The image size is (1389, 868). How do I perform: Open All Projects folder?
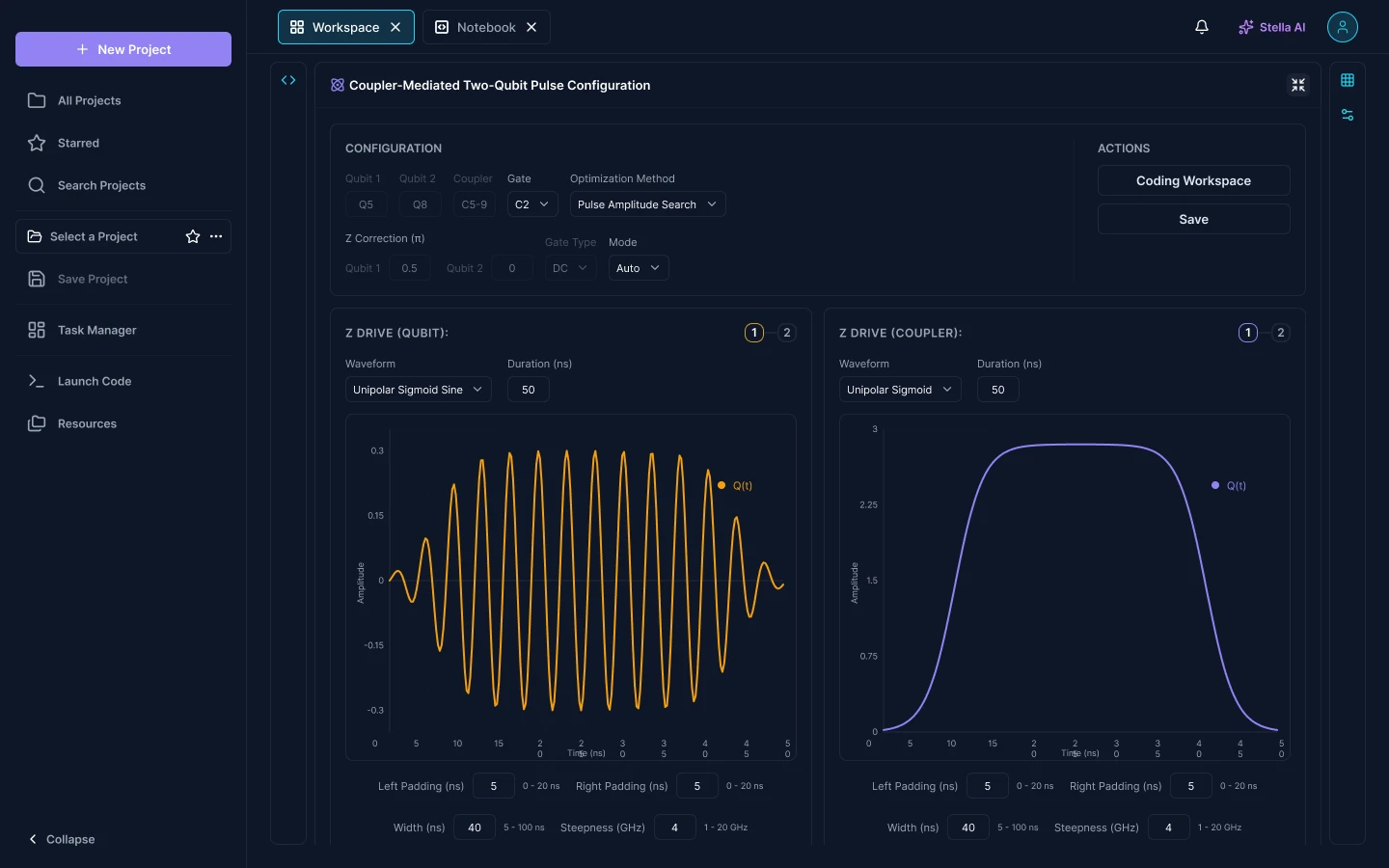123,100
